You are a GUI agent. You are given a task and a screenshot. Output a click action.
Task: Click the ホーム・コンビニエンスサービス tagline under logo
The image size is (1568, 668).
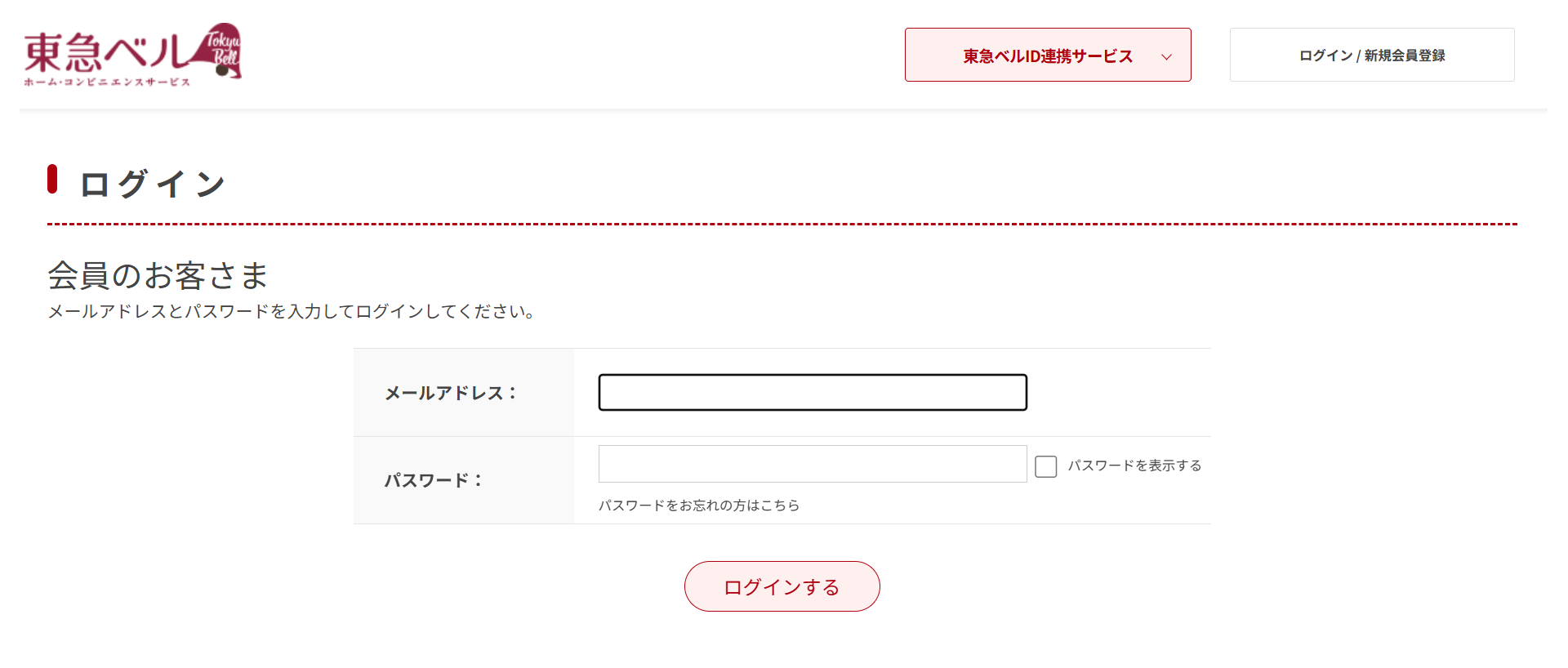point(107,82)
